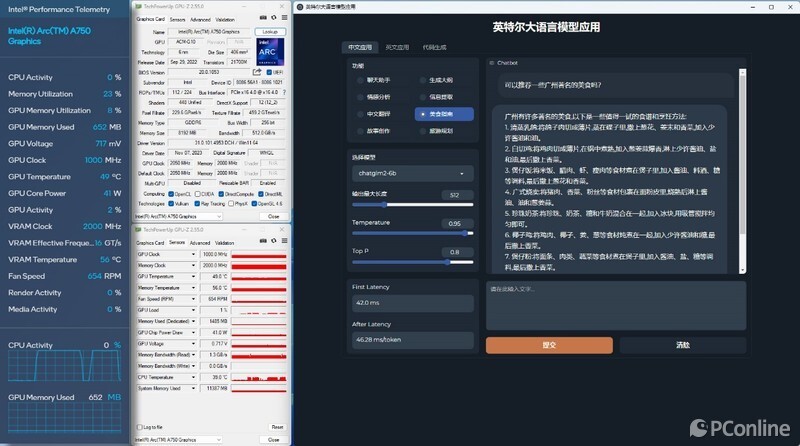Click the Temperature slider track
Image resolution: width=800 pixels, height=446 pixels.
point(412,233)
